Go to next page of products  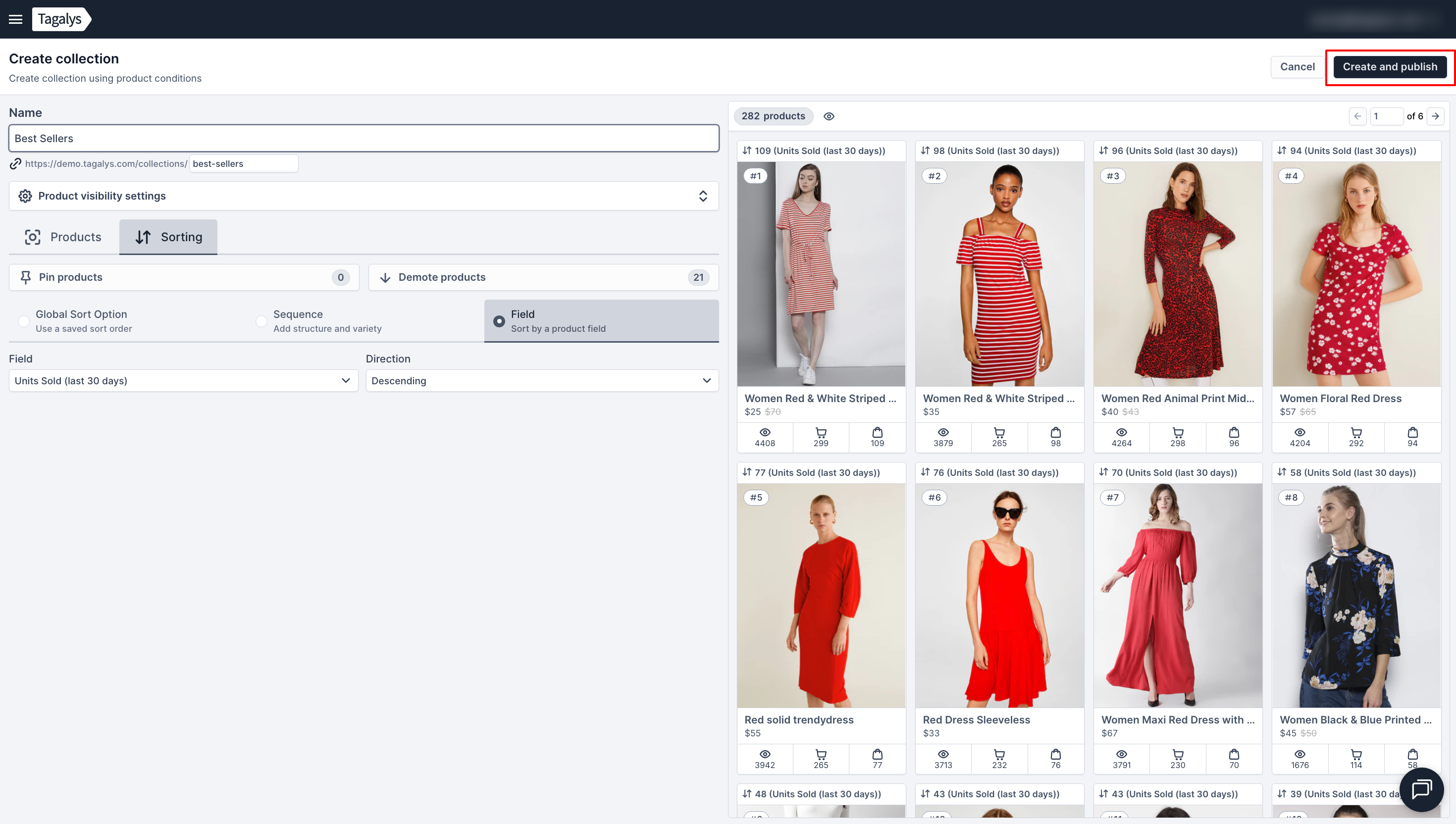point(1436,116)
